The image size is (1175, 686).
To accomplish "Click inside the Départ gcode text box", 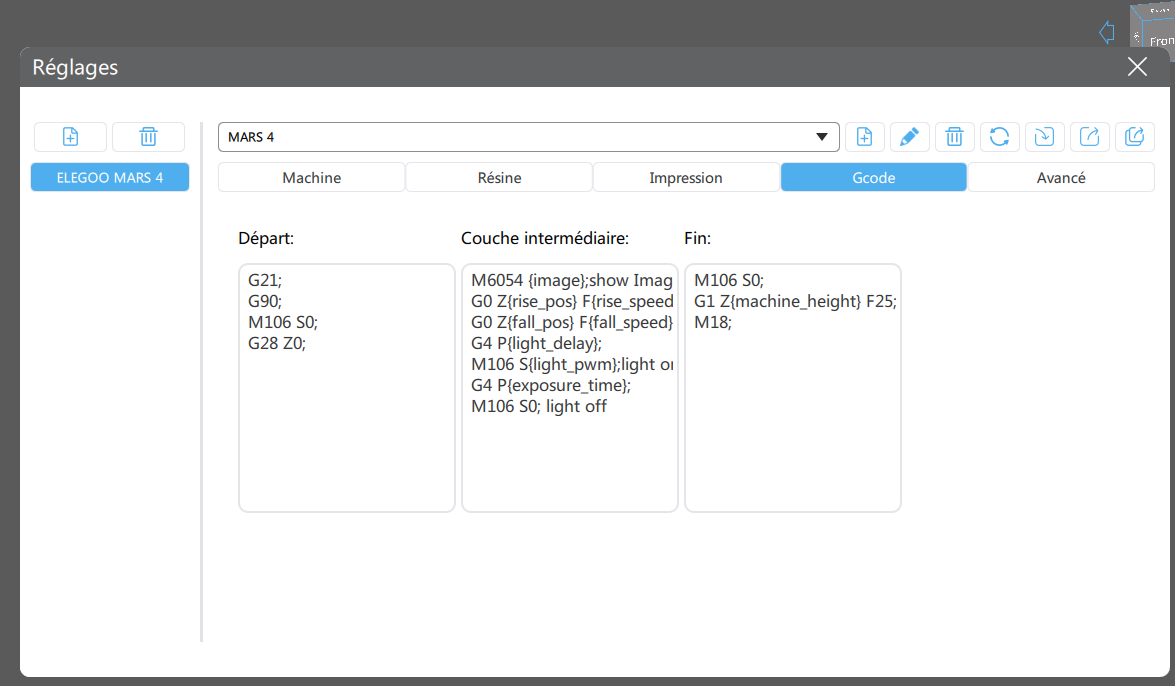I will (347, 388).
